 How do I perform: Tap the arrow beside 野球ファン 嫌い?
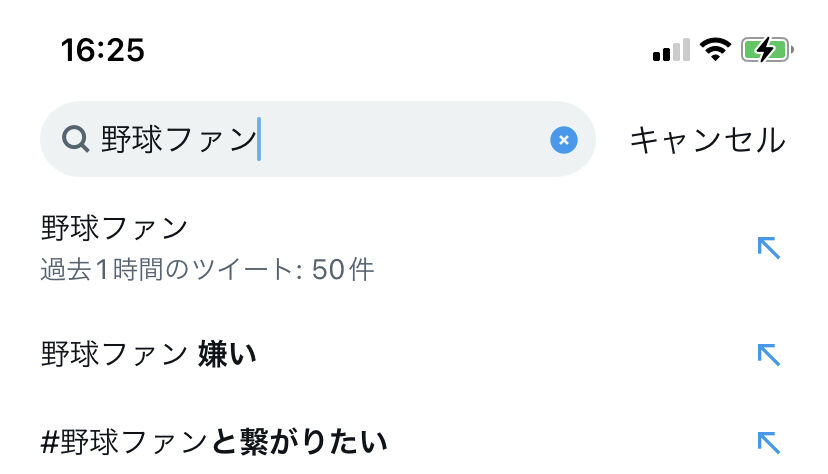[x=768, y=355]
